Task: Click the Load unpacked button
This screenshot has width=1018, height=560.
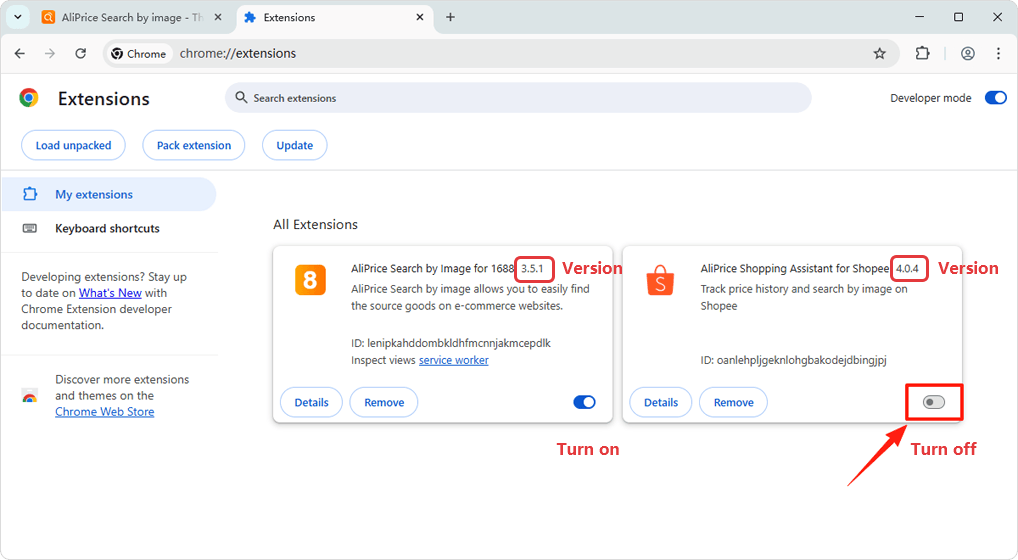Action: tap(73, 145)
